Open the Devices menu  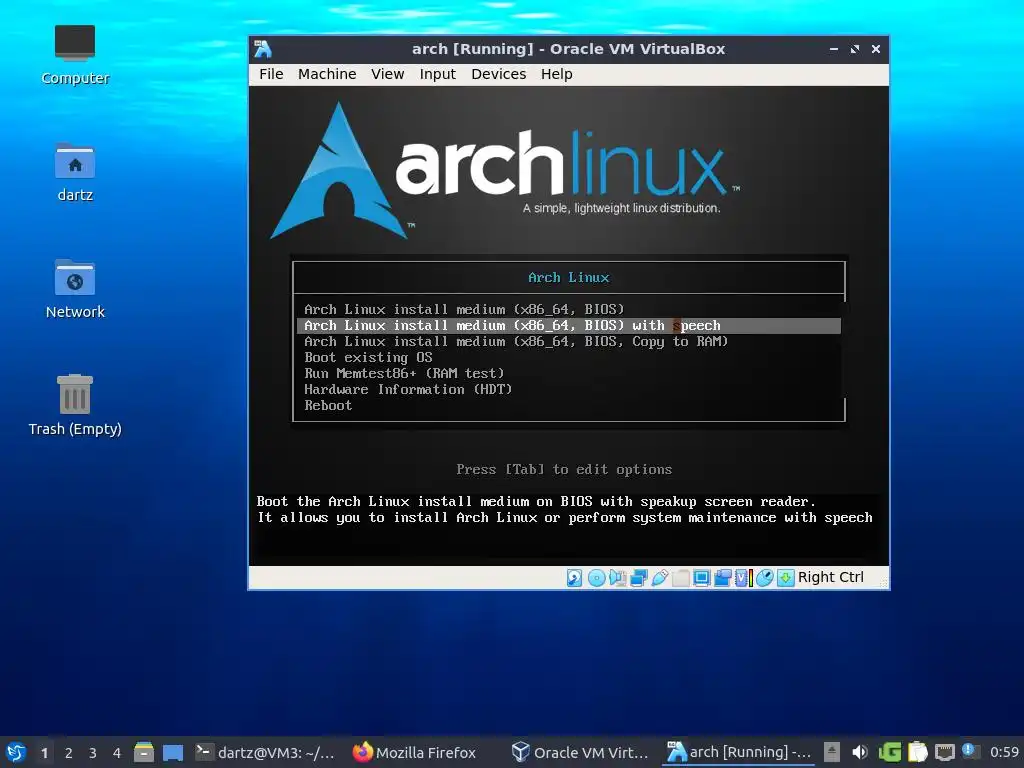pos(499,74)
